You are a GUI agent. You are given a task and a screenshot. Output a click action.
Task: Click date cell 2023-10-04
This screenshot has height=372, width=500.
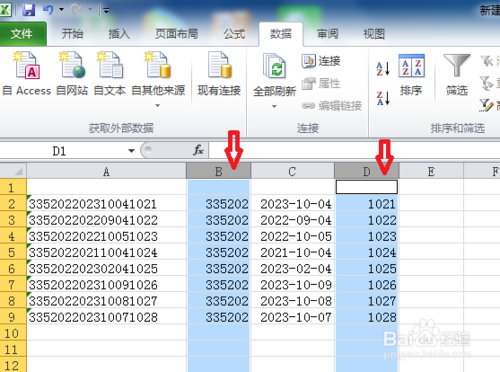coord(293,204)
